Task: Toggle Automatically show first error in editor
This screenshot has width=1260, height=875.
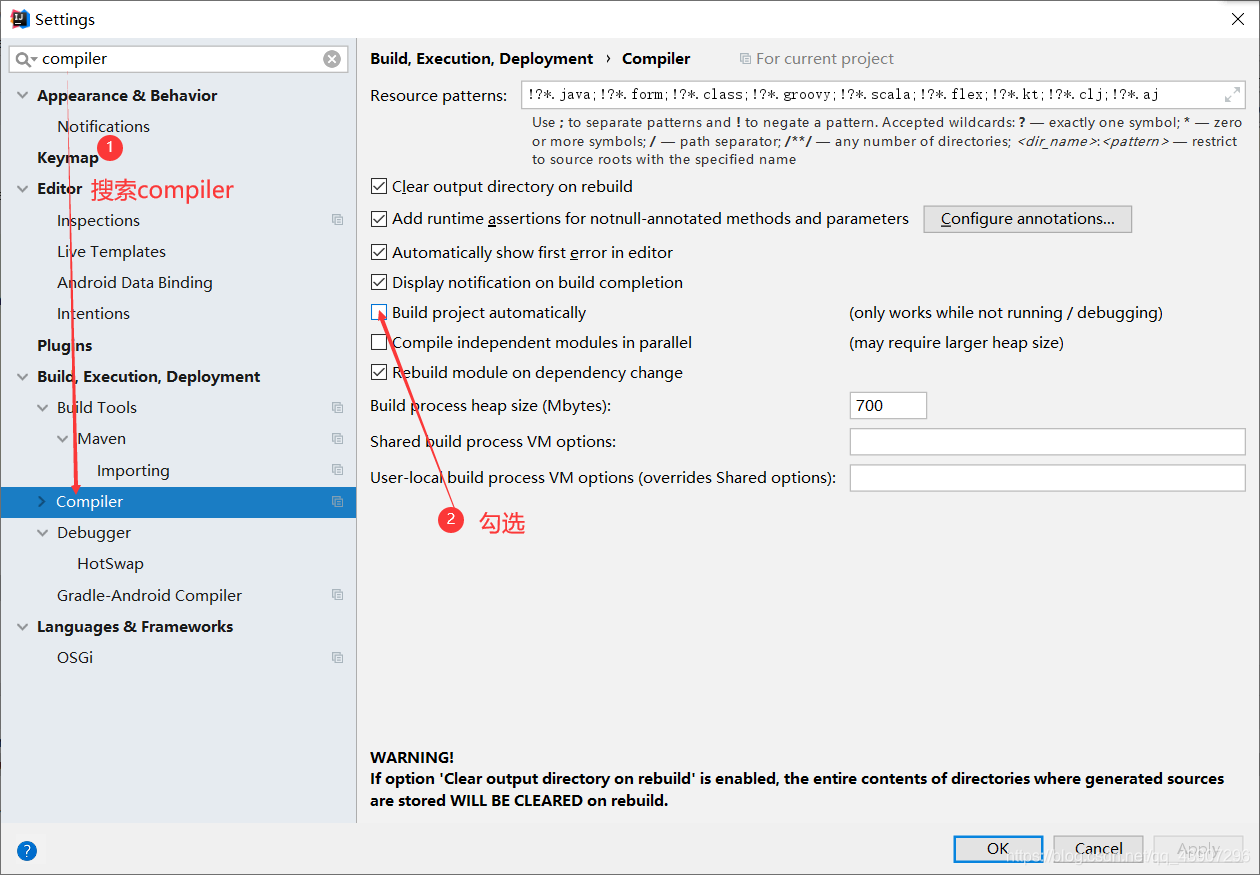Action: [x=379, y=252]
